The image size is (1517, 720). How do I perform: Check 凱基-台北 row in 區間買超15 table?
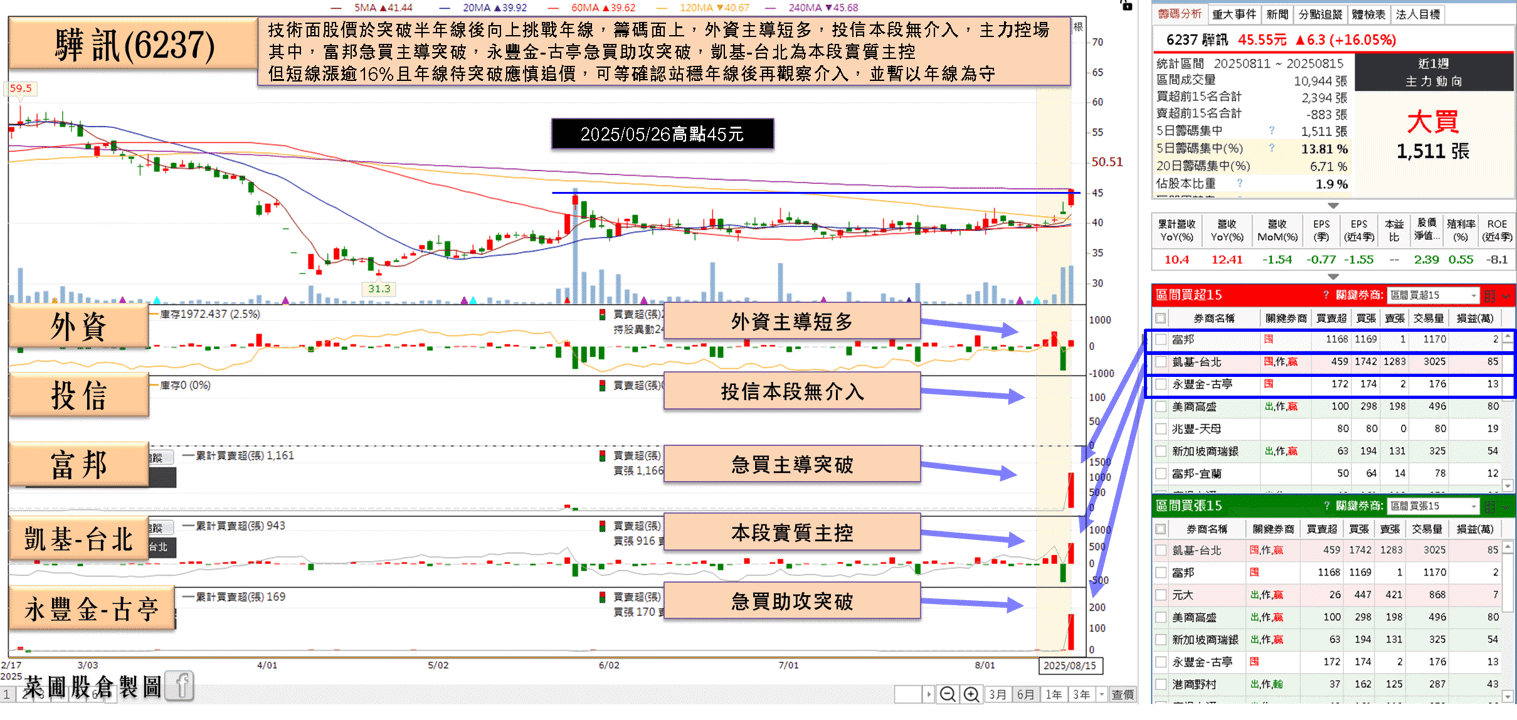[x=1161, y=362]
